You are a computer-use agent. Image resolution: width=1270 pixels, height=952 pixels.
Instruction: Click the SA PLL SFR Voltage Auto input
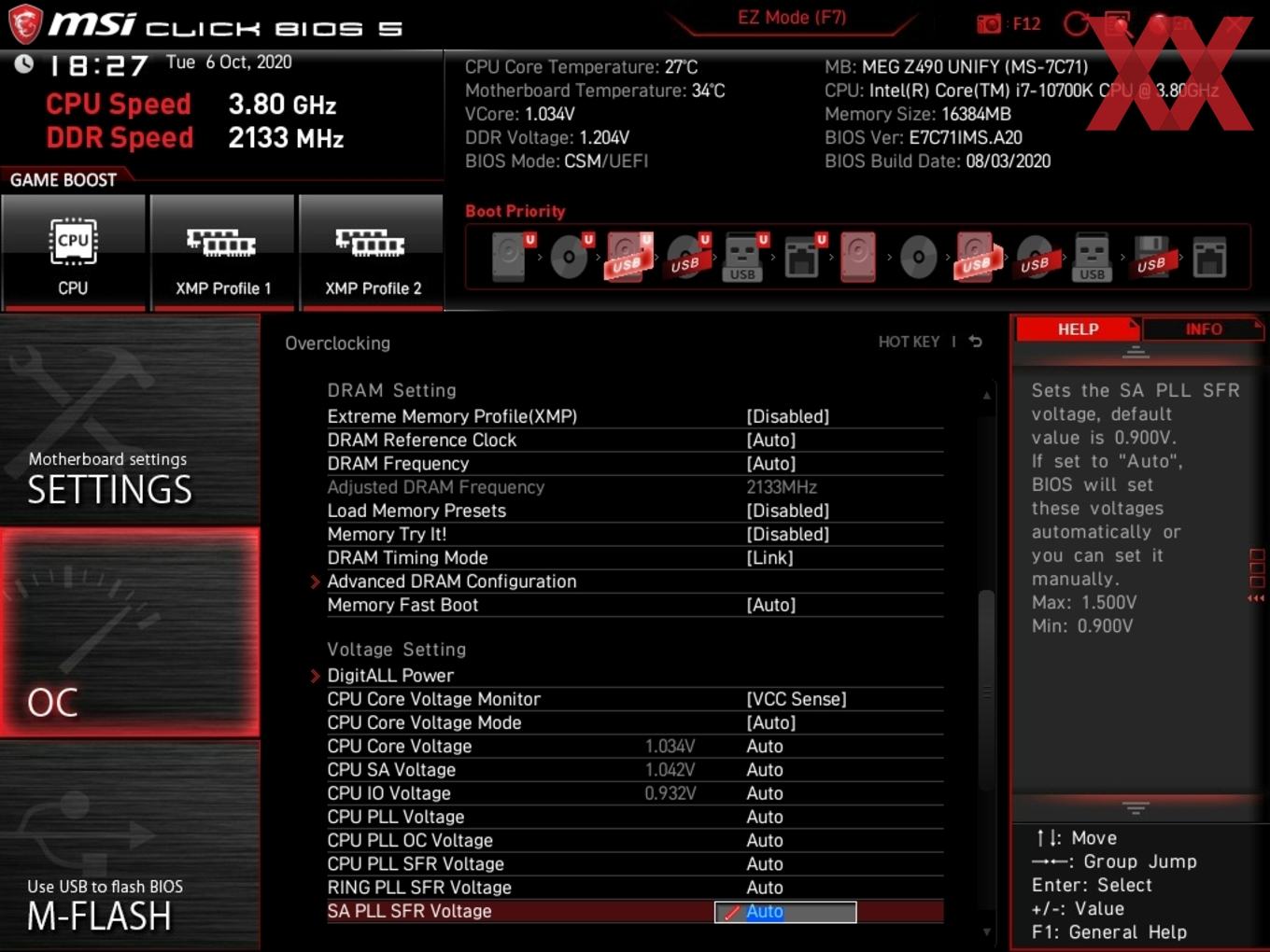tap(785, 912)
